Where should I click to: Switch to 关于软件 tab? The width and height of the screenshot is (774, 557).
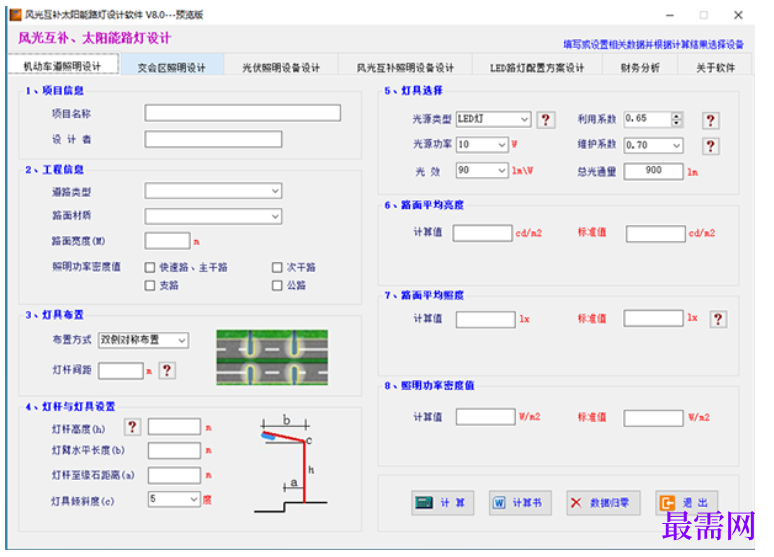tap(715, 67)
